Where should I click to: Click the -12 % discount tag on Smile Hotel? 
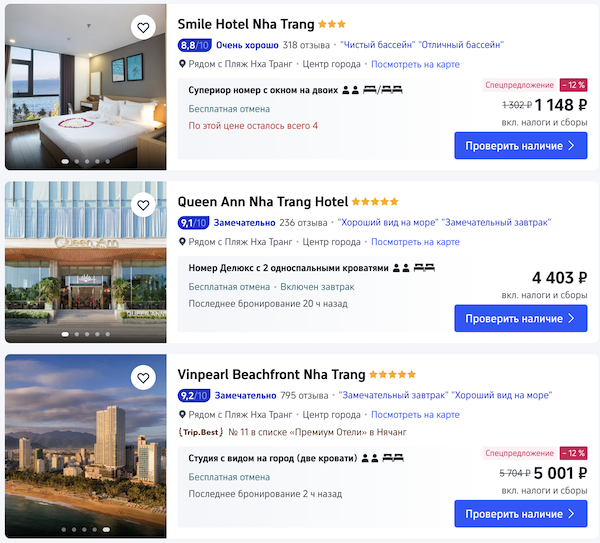pyautogui.click(x=574, y=85)
